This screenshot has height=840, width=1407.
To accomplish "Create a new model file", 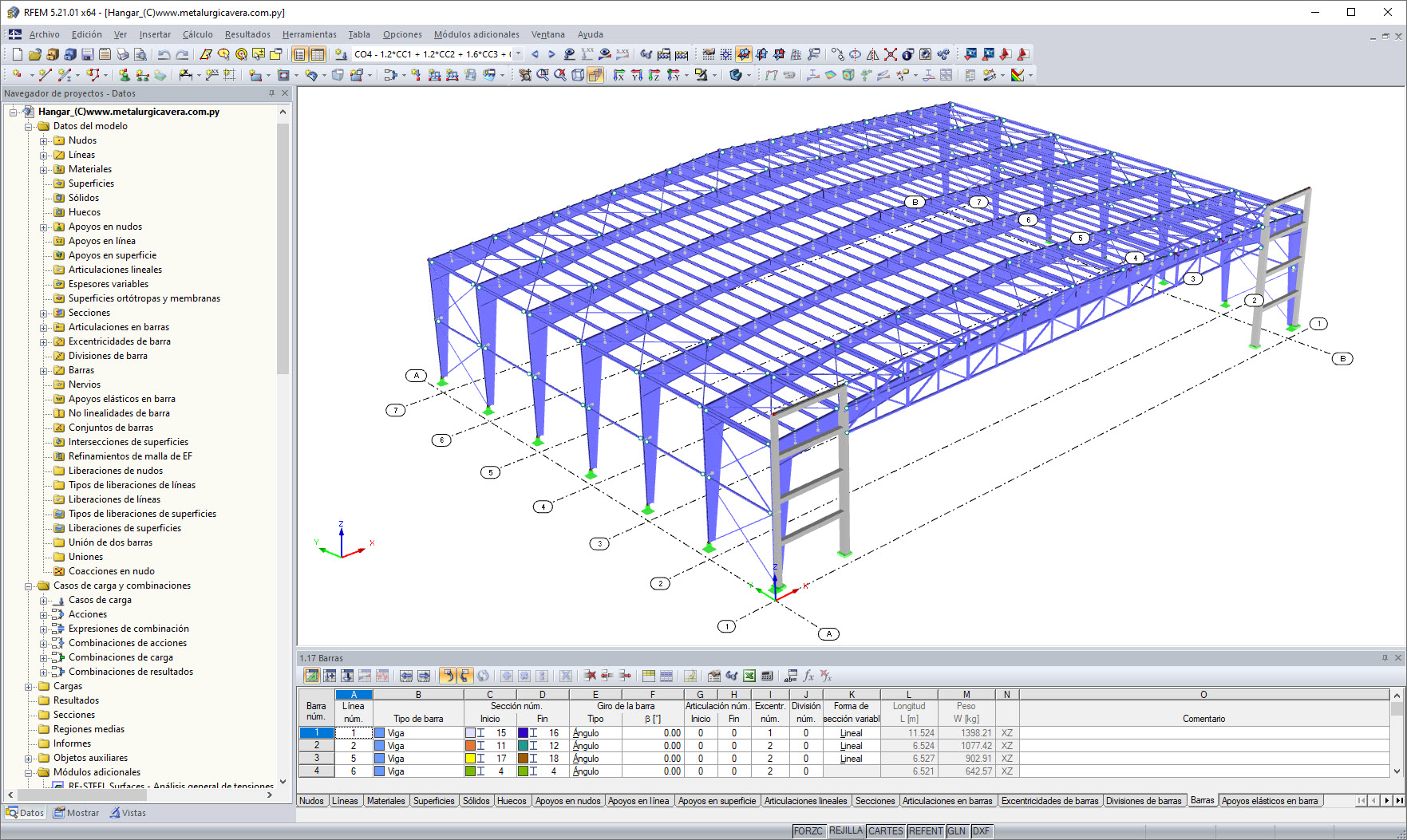I will coord(18,54).
